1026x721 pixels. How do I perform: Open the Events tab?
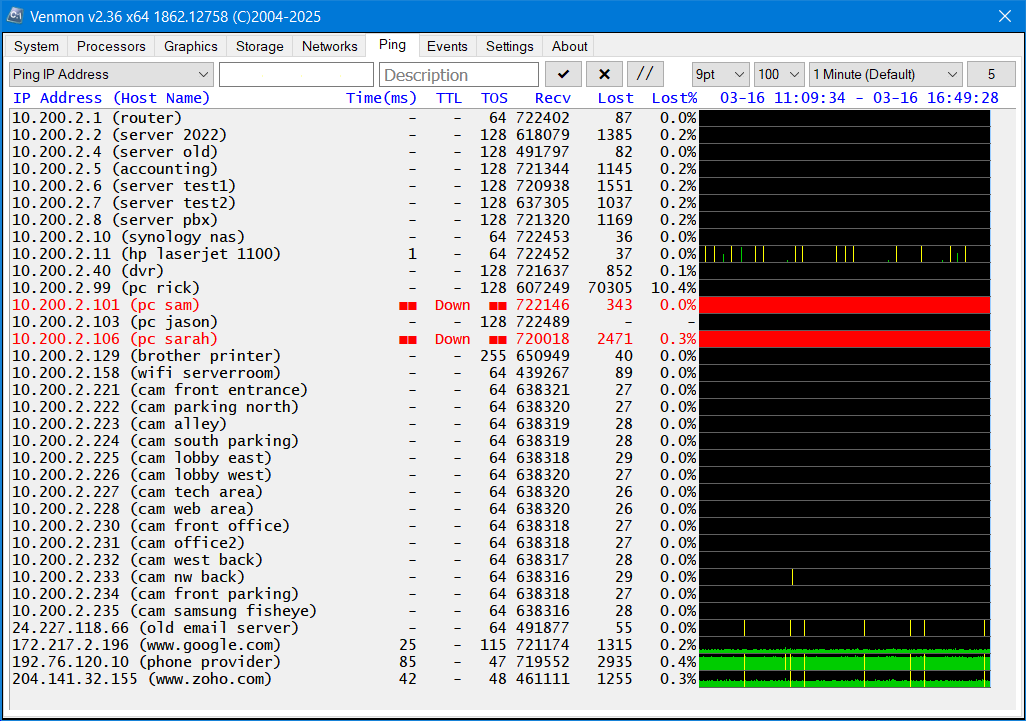point(447,46)
